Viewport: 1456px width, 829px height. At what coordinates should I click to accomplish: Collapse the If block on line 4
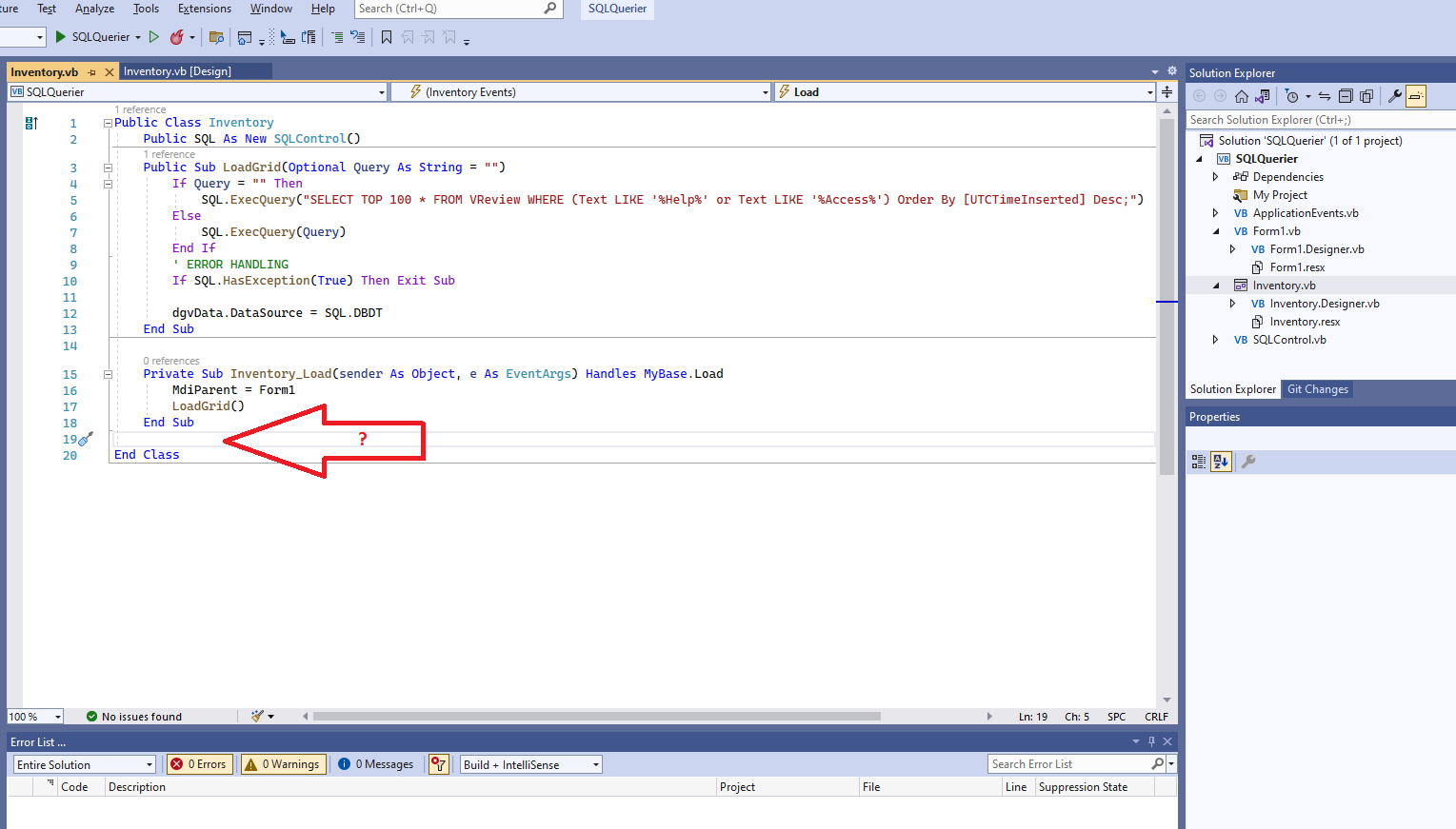(x=108, y=183)
